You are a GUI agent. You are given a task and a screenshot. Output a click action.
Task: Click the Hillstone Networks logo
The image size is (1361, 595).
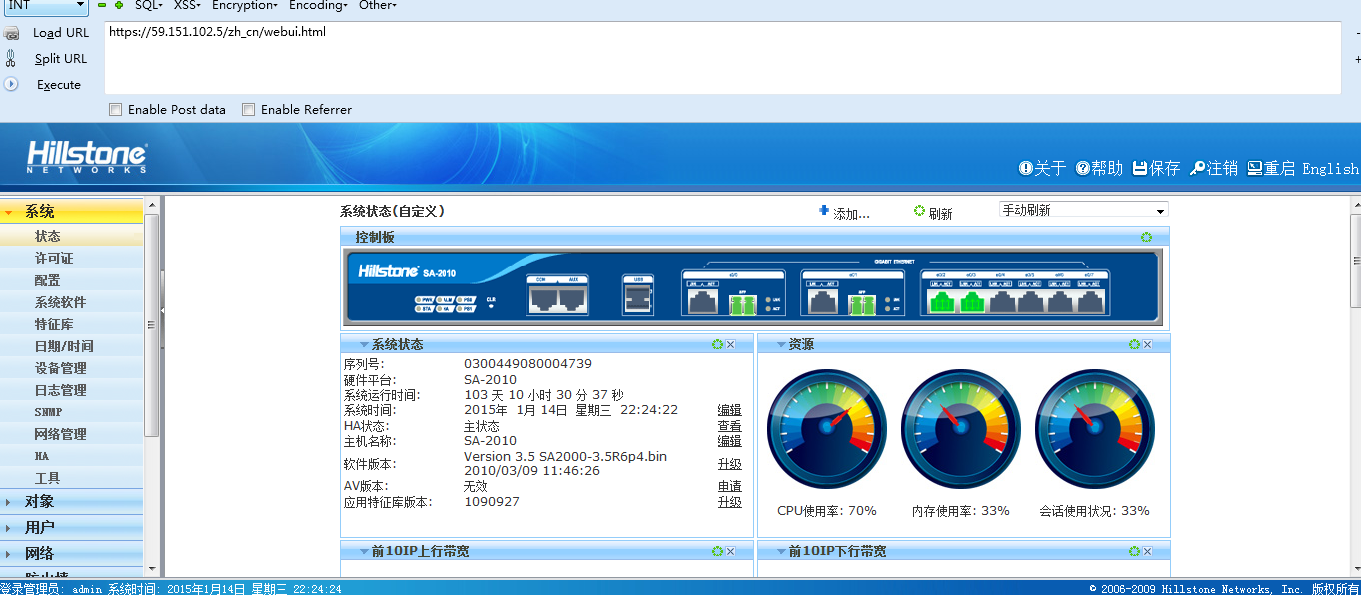(86, 157)
